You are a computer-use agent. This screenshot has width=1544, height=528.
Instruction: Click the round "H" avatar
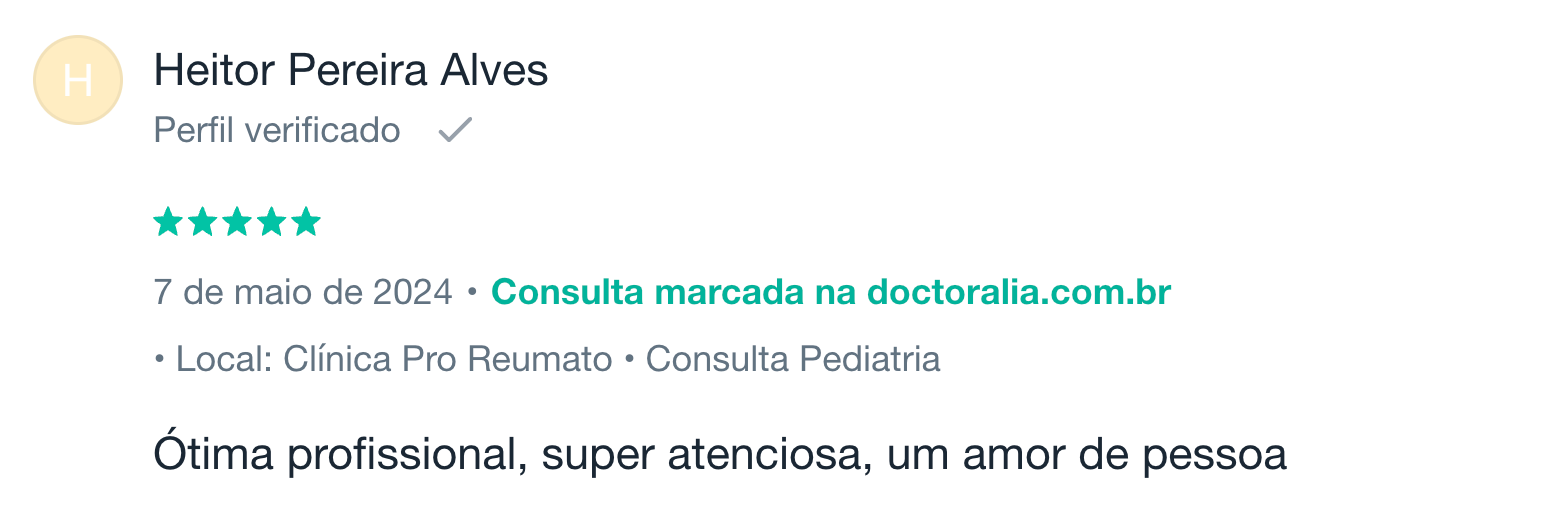click(x=78, y=80)
